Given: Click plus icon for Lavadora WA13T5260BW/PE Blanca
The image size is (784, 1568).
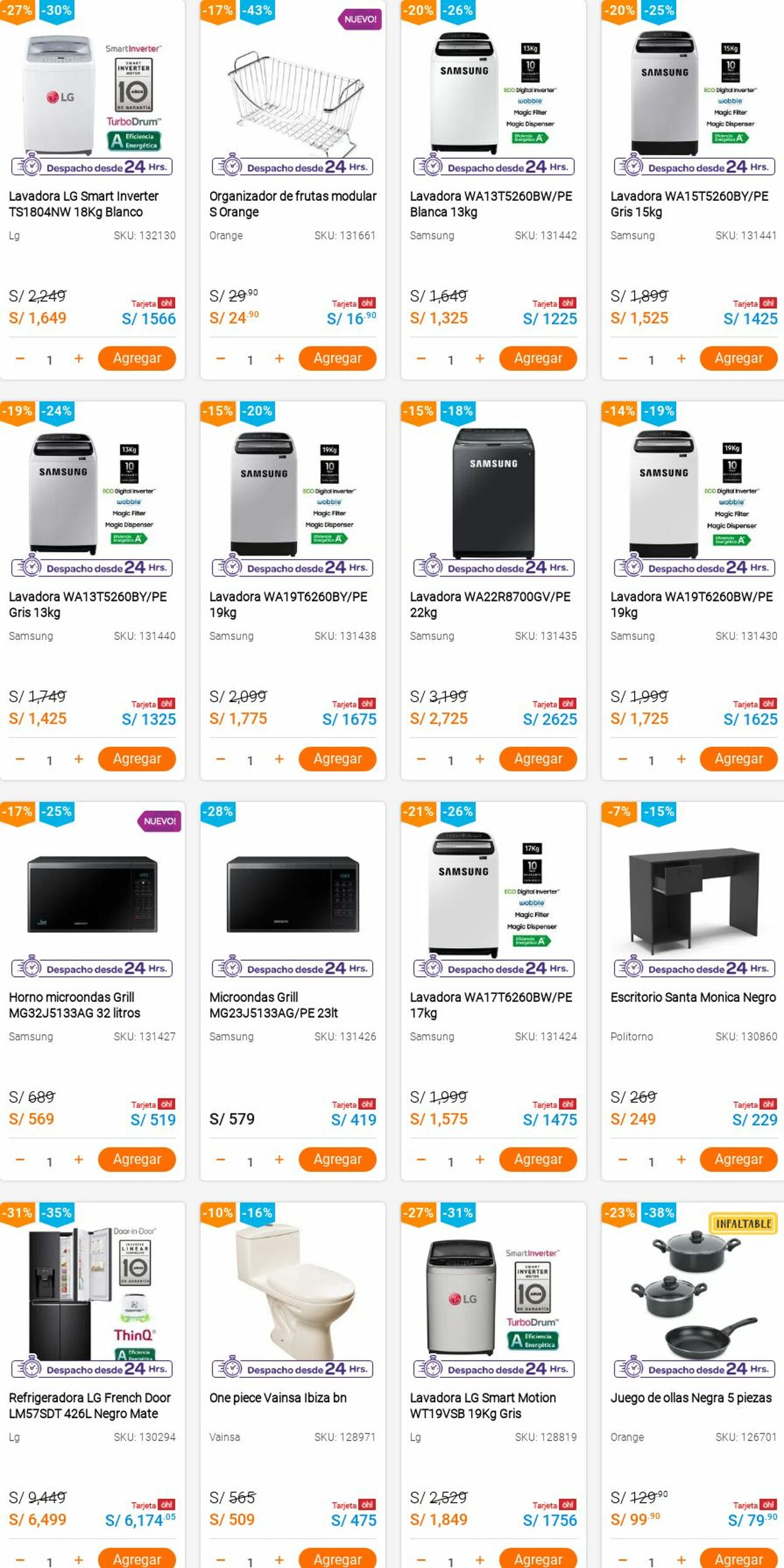Looking at the screenshot, I should (480, 359).
